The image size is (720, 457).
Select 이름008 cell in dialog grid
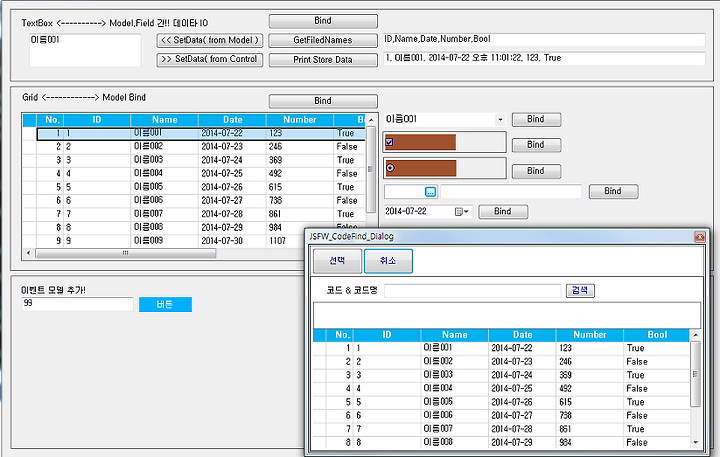(x=455, y=442)
